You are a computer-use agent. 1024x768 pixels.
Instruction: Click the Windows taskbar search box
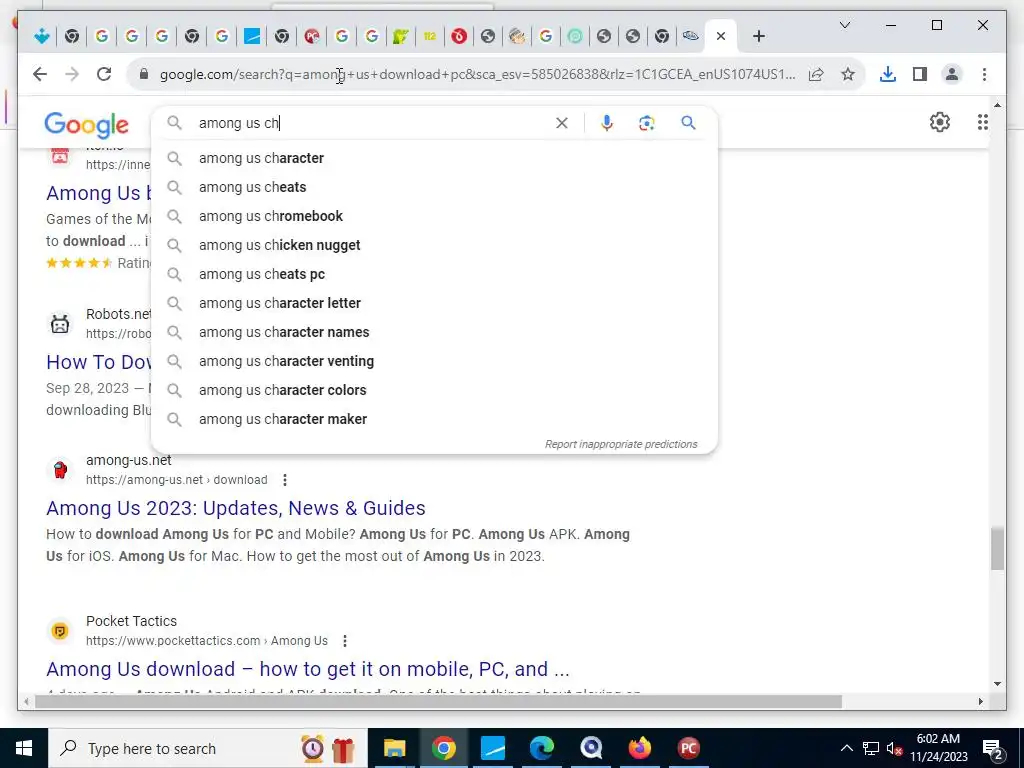[208, 748]
